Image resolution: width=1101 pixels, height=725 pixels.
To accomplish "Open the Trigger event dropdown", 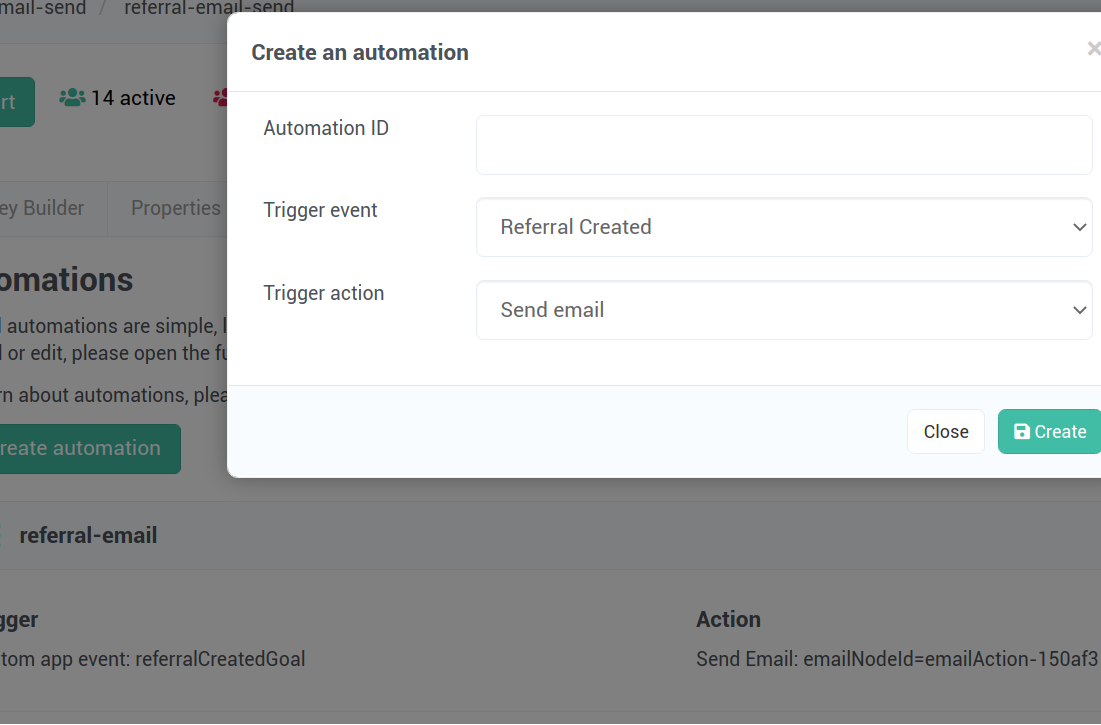I will point(784,227).
